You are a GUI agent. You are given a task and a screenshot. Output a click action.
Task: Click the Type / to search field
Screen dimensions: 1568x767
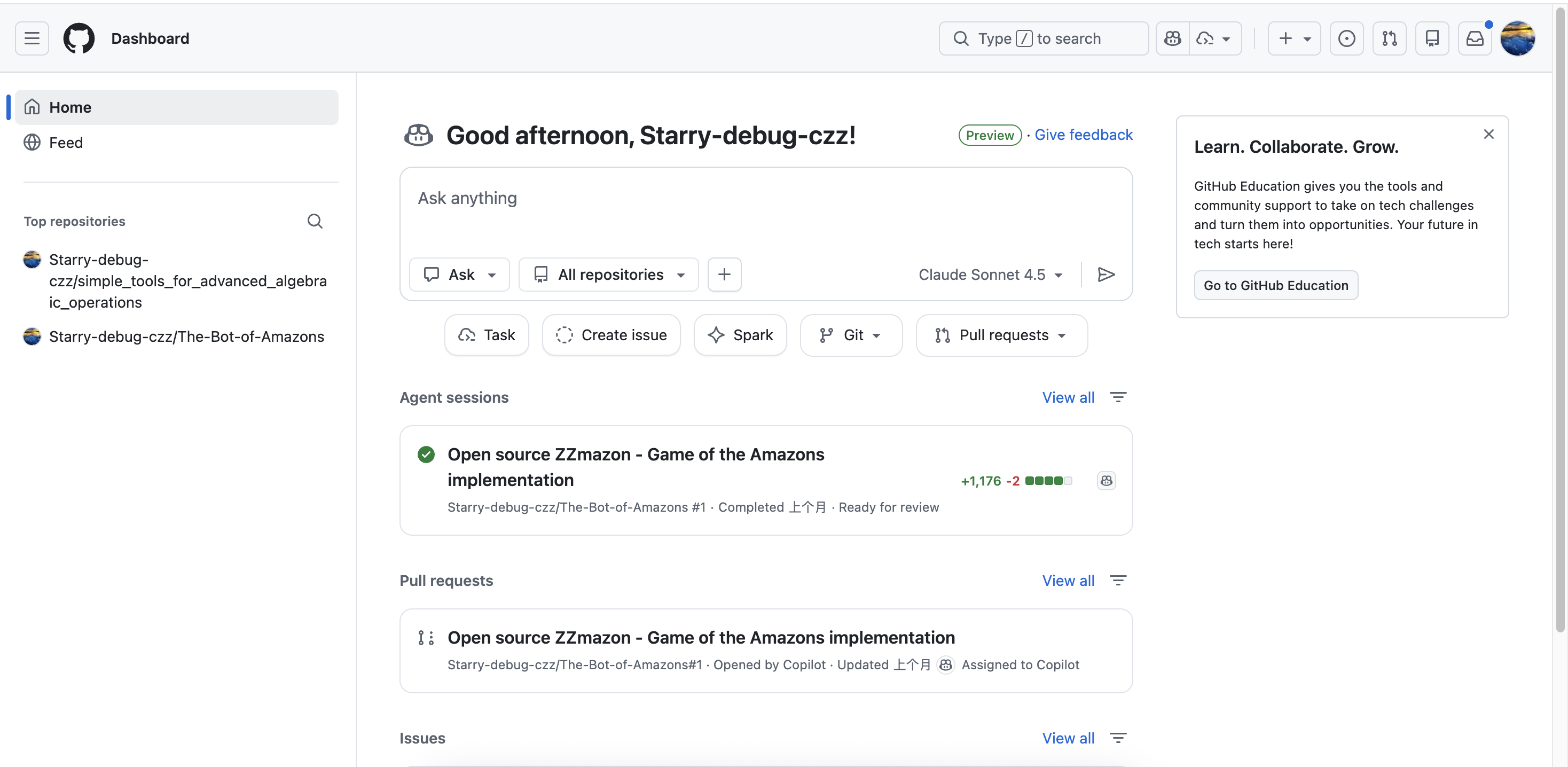click(1044, 38)
